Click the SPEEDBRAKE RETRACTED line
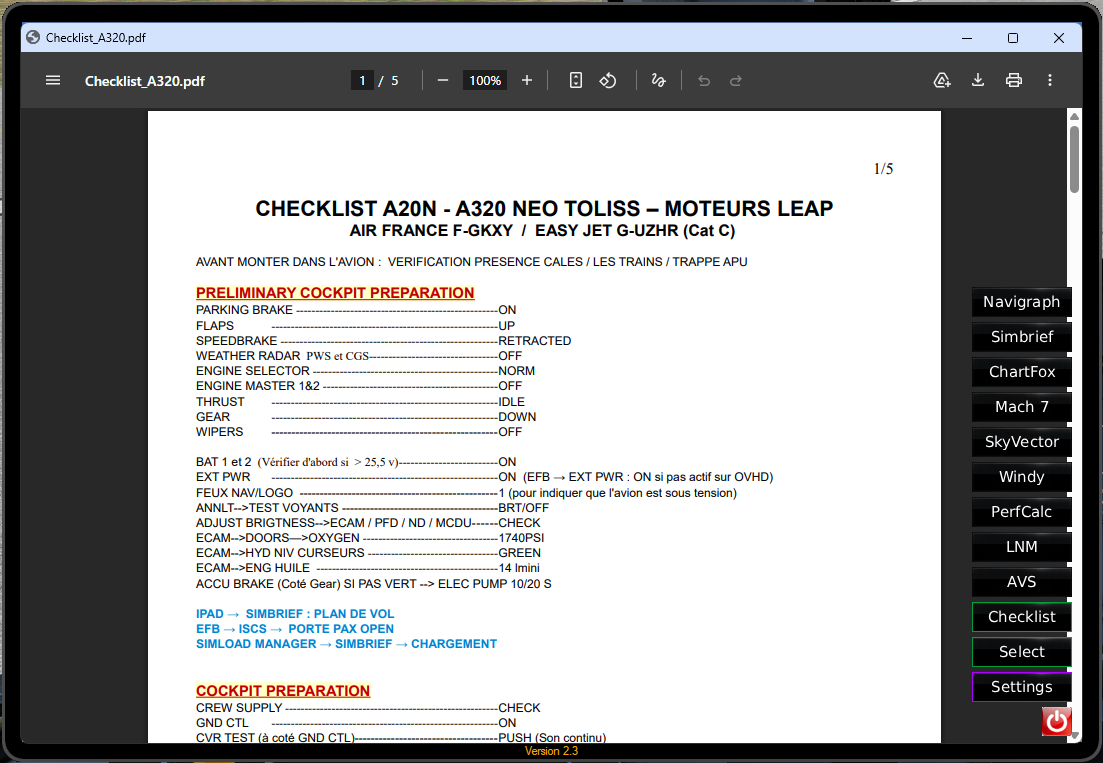 [383, 341]
